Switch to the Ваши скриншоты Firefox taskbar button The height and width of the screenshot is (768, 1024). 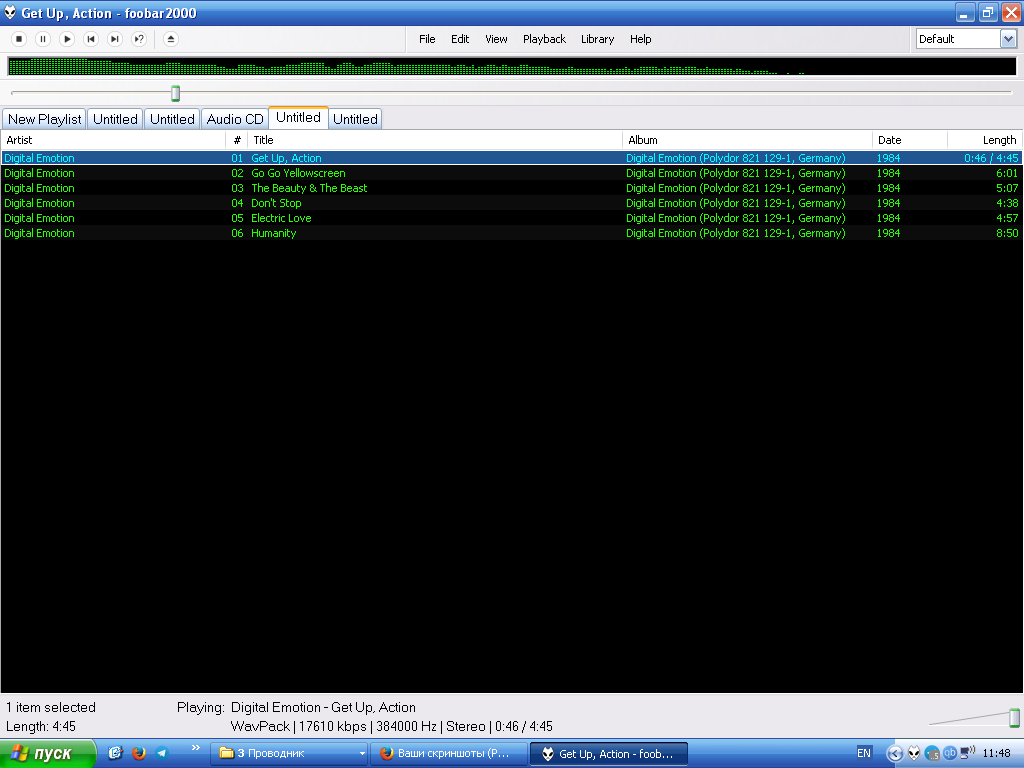[449, 754]
